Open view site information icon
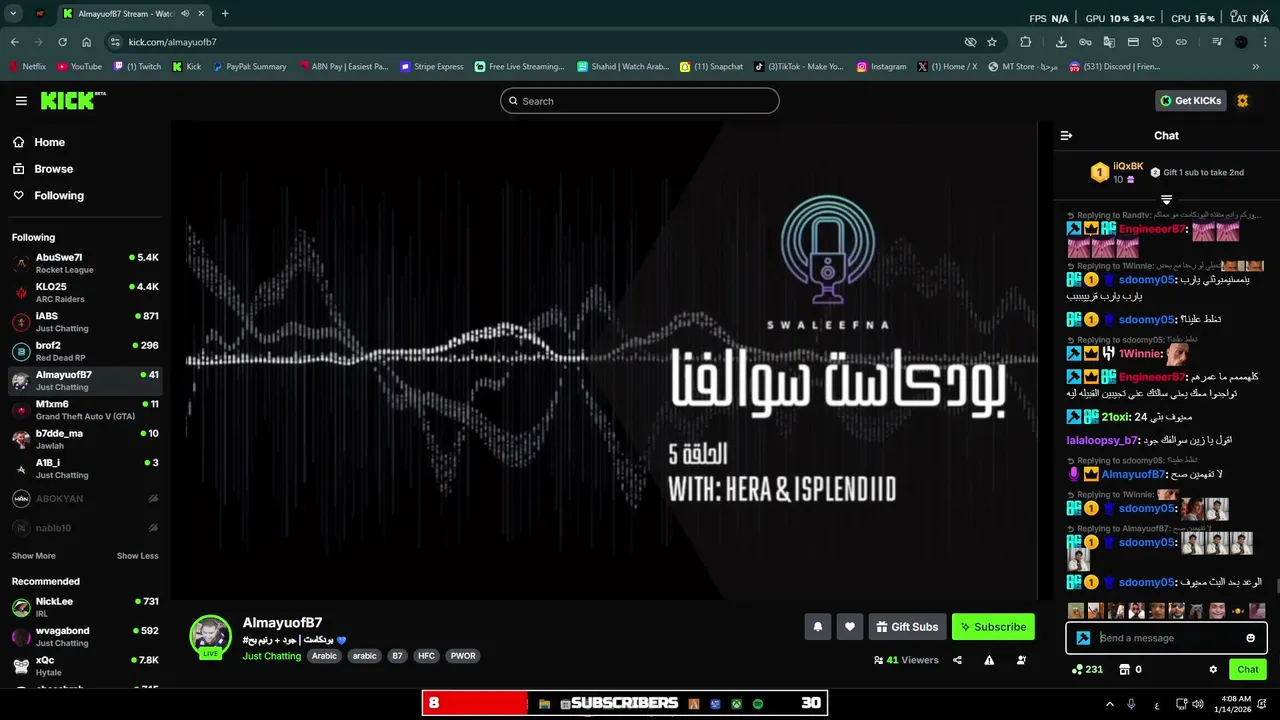Viewport: 1280px width, 720px height. (x=115, y=42)
